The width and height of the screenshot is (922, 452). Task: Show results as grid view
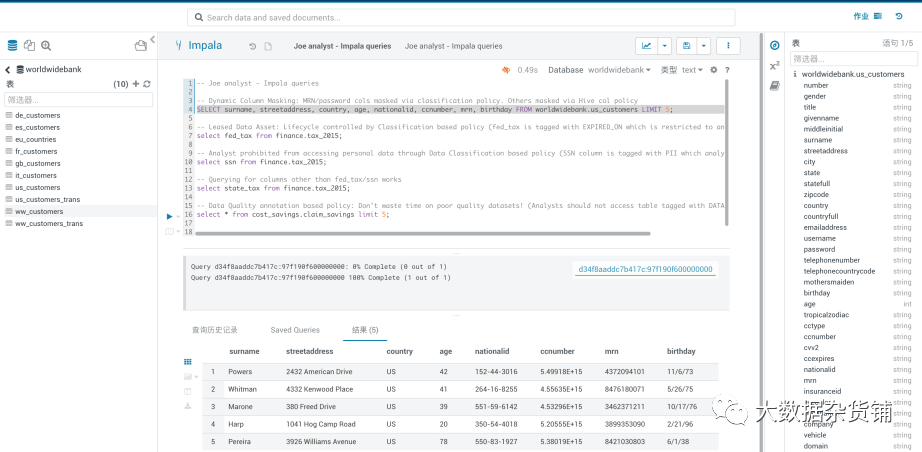click(x=188, y=362)
